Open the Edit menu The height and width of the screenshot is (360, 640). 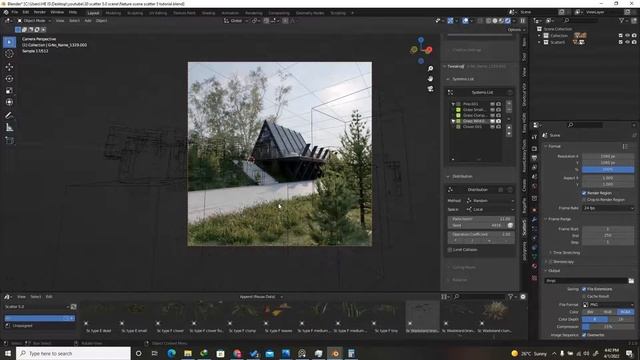[26, 12]
